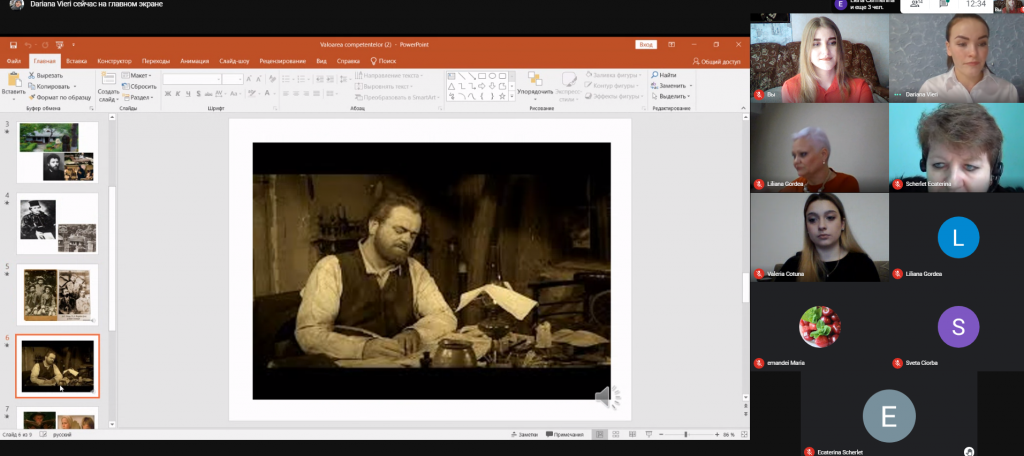Start slideshow from beginning icon in title bar
The image size is (1024, 456).
pyautogui.click(x=60, y=44)
